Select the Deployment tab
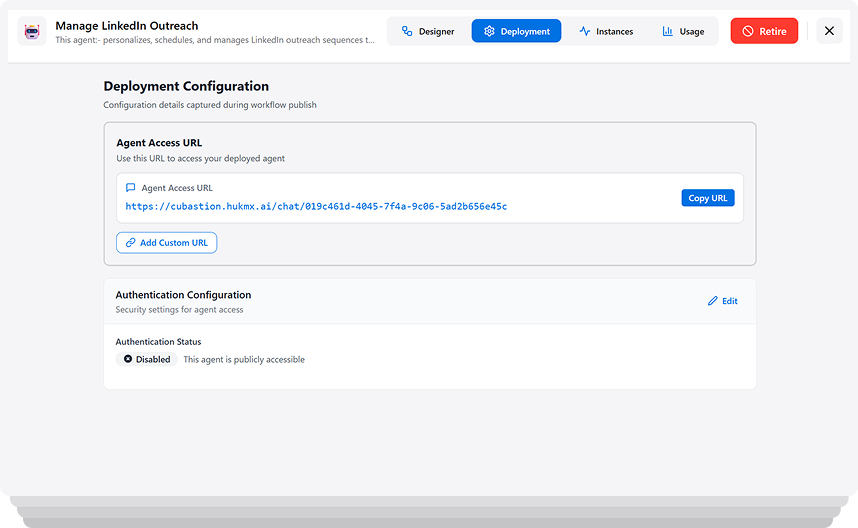858x528 pixels. (516, 31)
